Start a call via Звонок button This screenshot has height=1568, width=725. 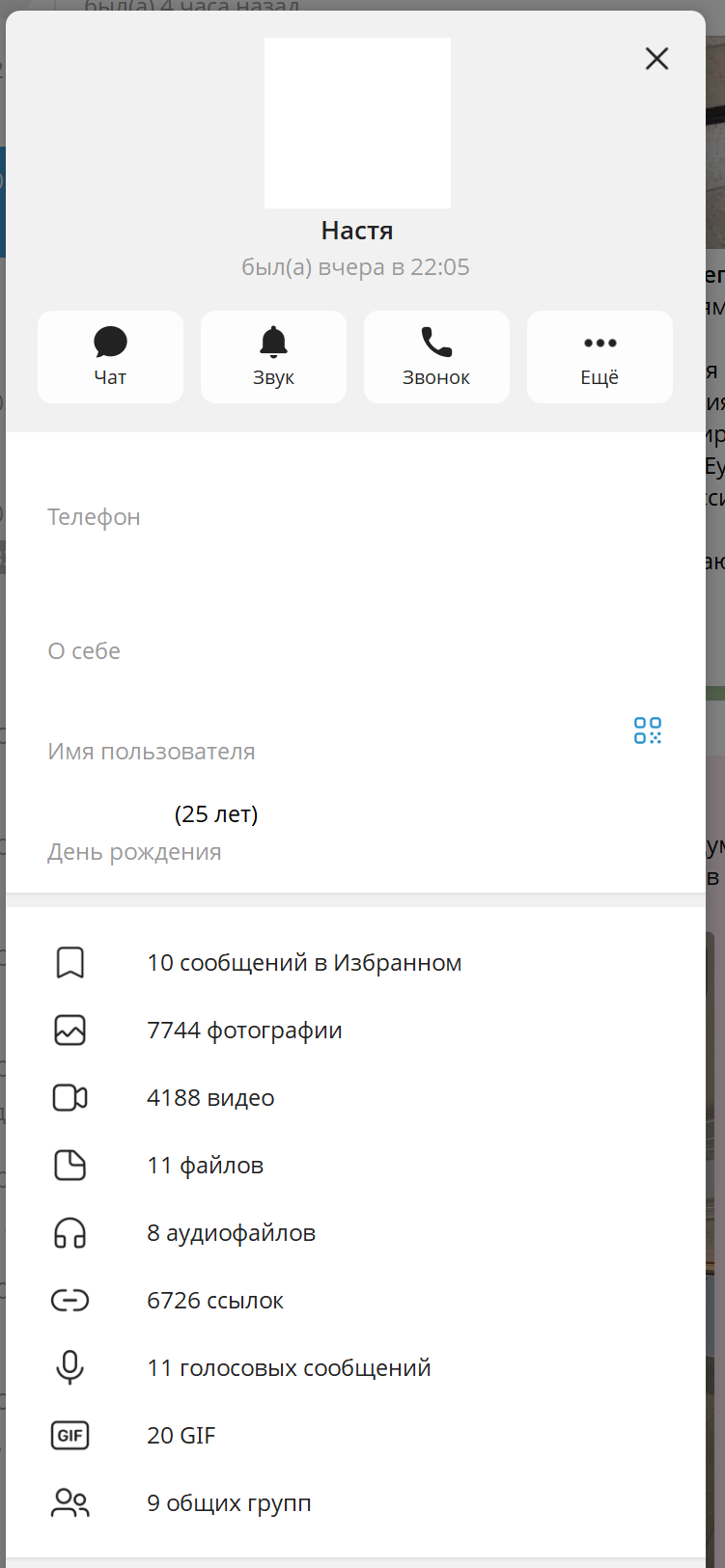click(x=436, y=356)
